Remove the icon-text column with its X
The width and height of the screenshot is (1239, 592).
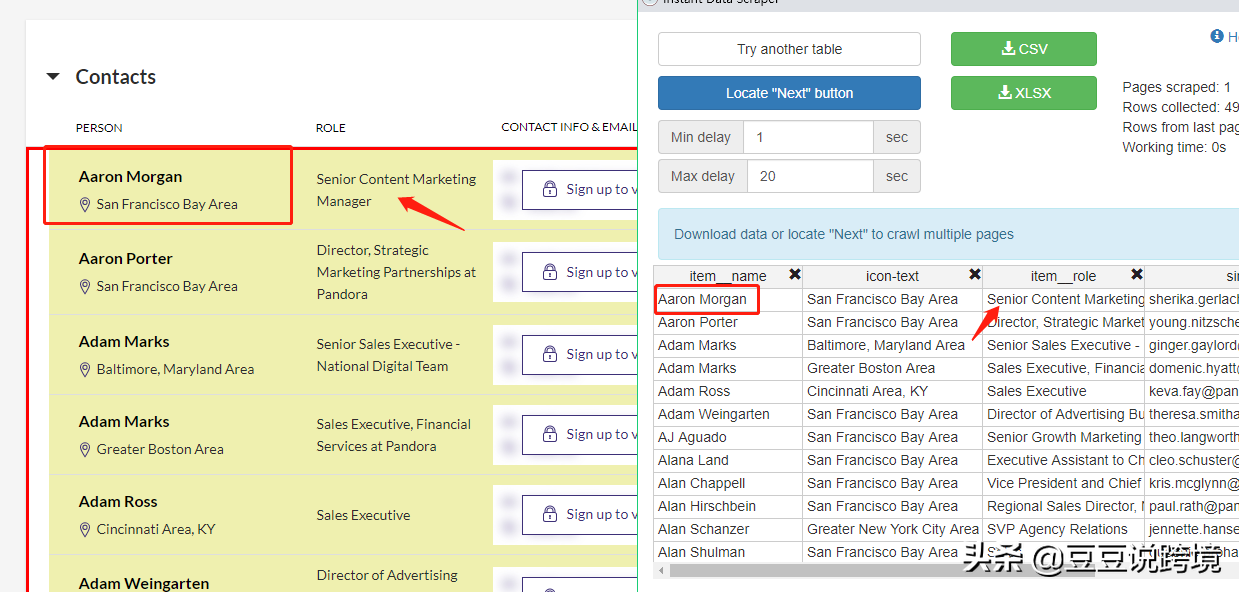(975, 275)
